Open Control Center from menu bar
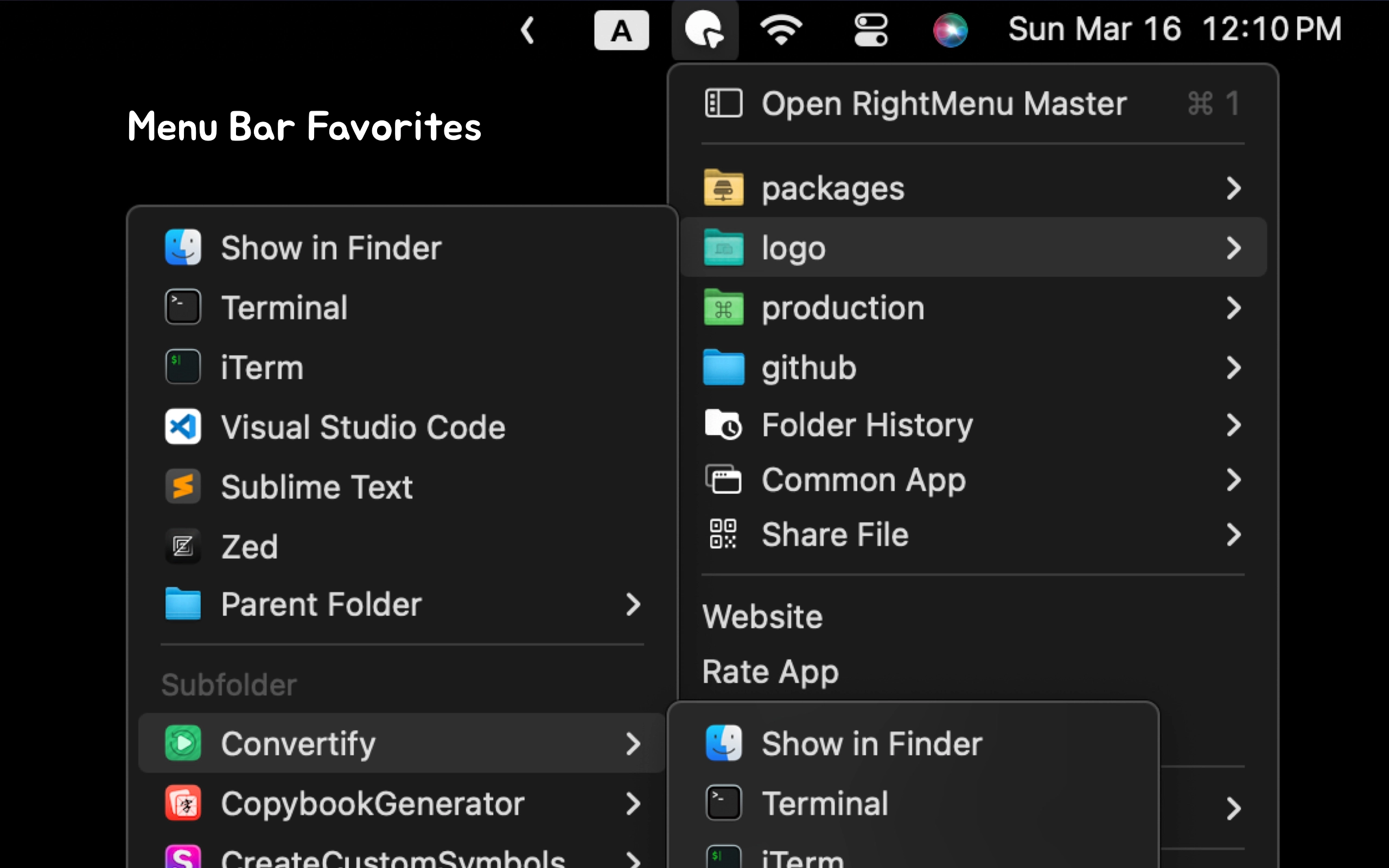This screenshot has width=1389, height=868. [x=871, y=30]
